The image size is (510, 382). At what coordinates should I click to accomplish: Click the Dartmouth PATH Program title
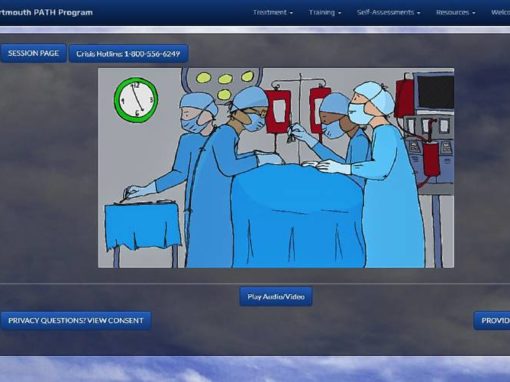tap(46, 13)
